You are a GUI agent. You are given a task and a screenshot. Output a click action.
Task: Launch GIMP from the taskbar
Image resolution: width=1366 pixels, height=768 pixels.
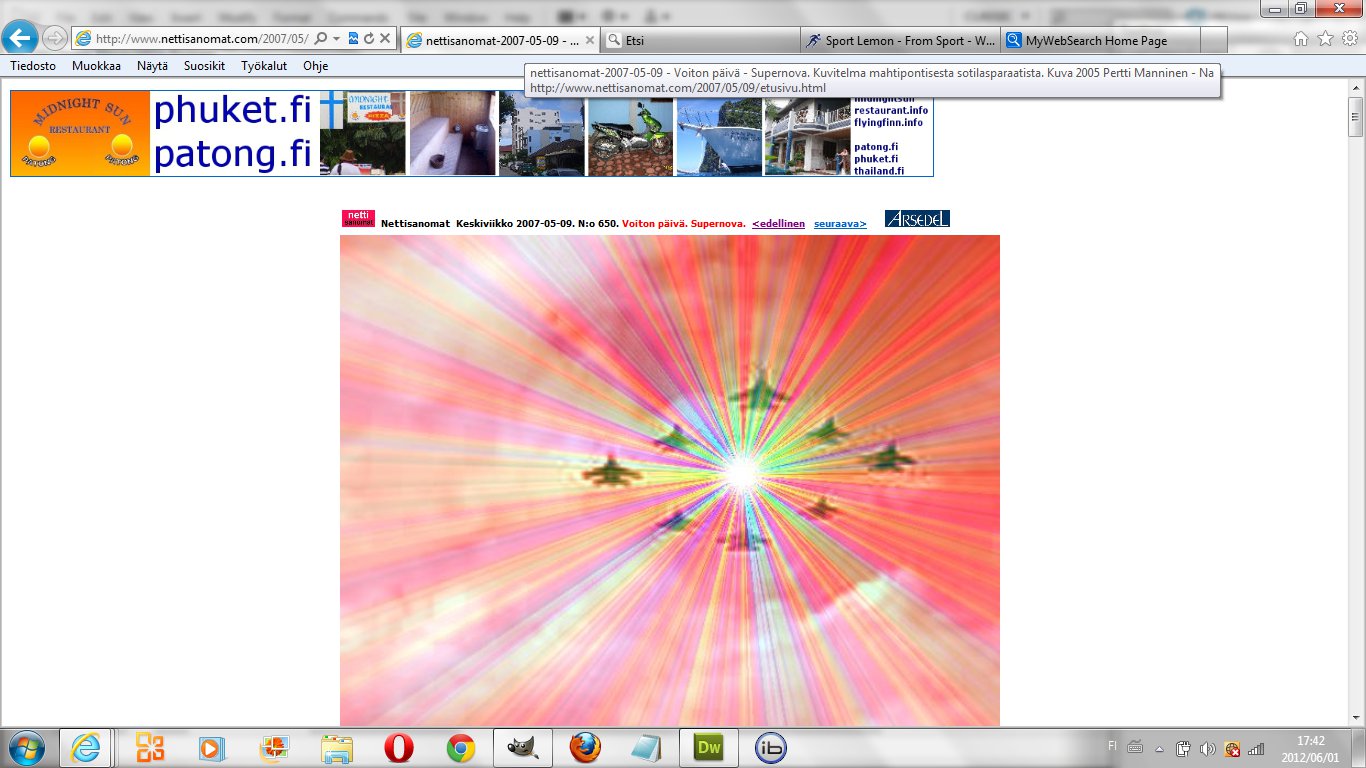click(x=522, y=747)
